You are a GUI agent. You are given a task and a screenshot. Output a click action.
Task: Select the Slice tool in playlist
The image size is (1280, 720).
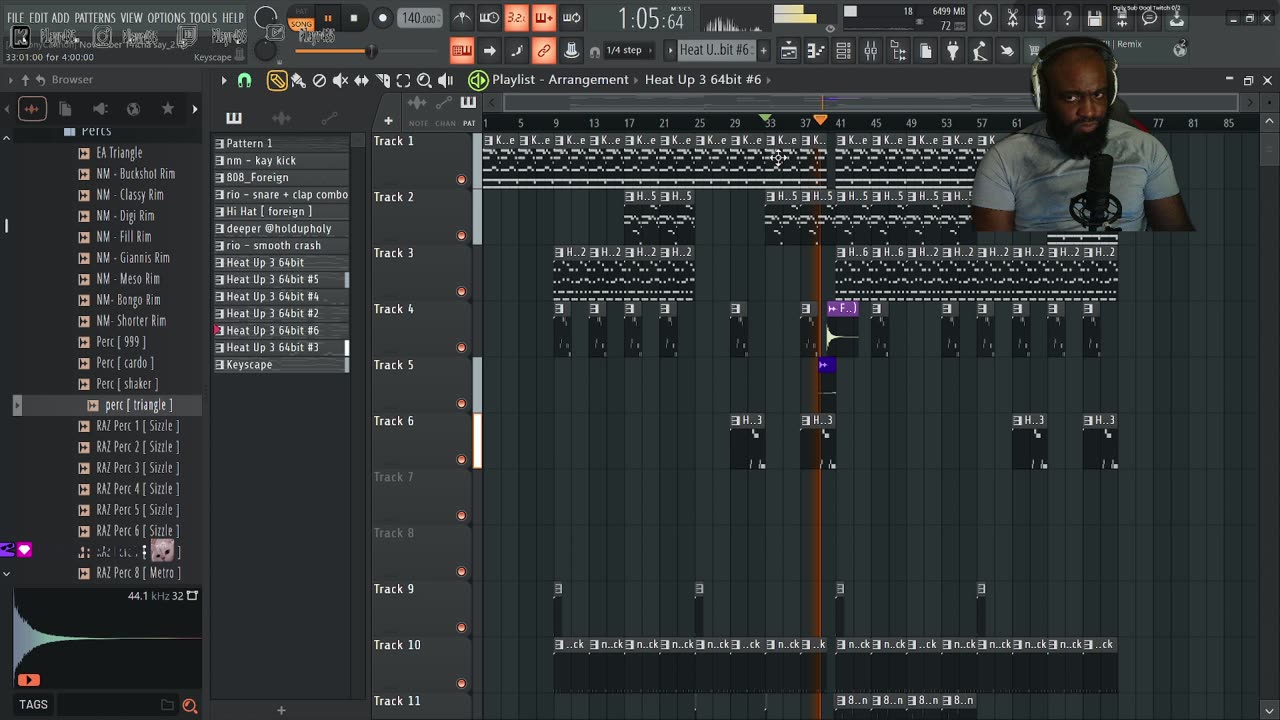[382, 81]
